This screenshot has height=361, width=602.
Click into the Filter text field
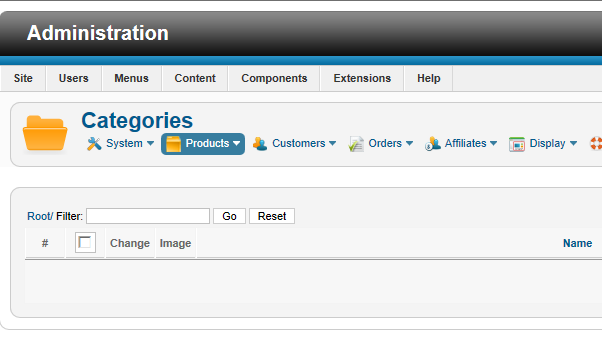pyautogui.click(x=148, y=216)
